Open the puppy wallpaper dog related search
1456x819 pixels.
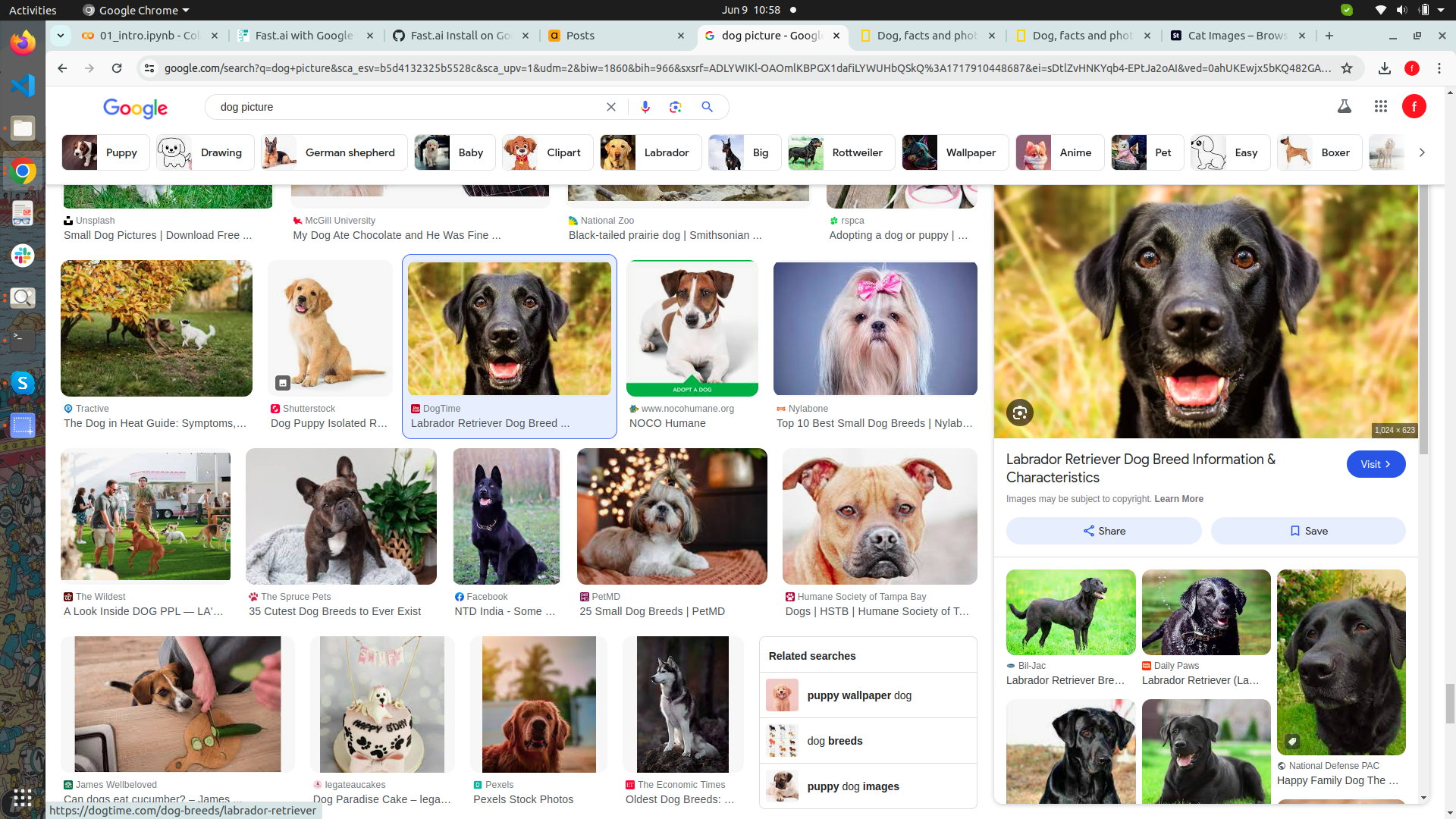click(859, 695)
